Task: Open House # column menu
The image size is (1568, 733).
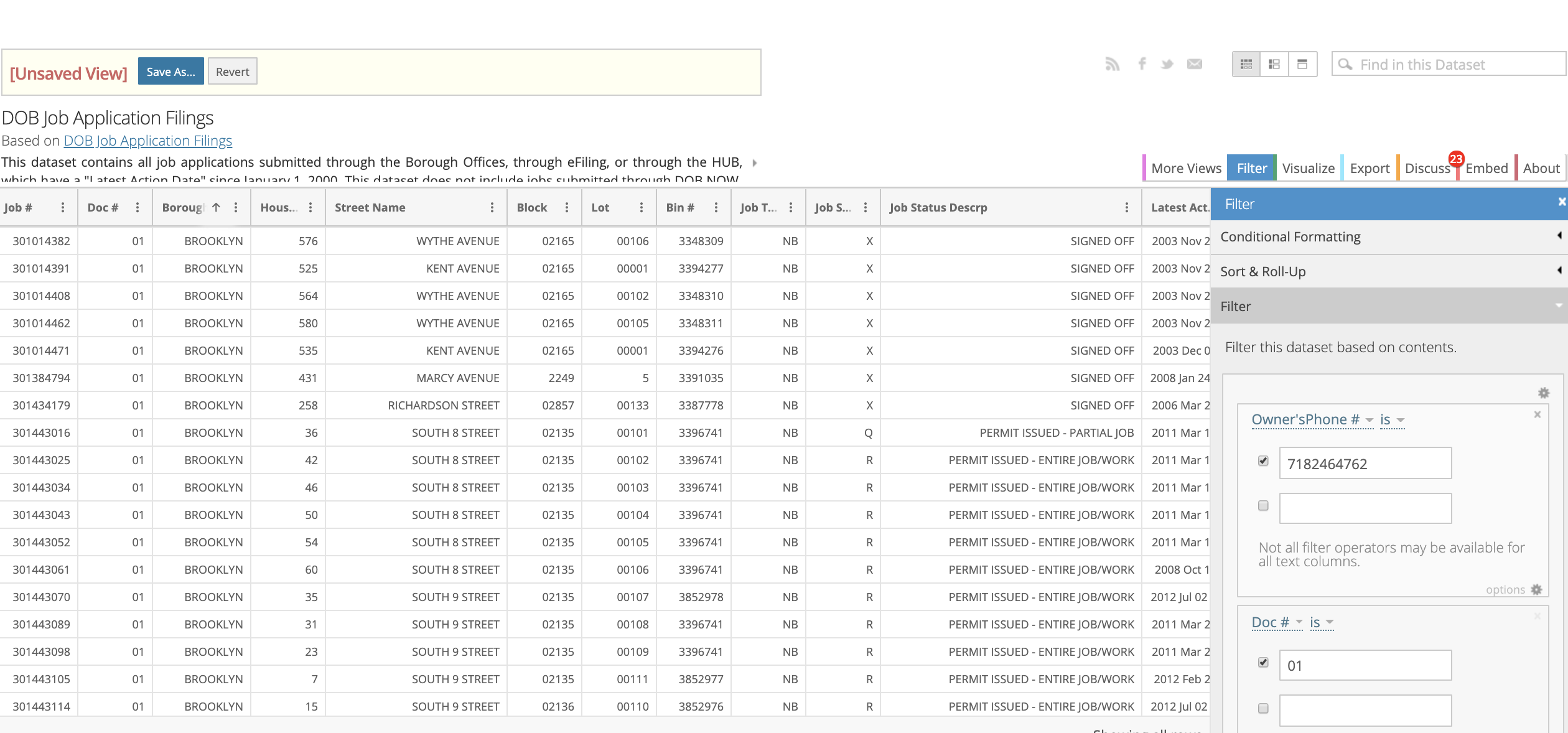Action: pos(310,207)
